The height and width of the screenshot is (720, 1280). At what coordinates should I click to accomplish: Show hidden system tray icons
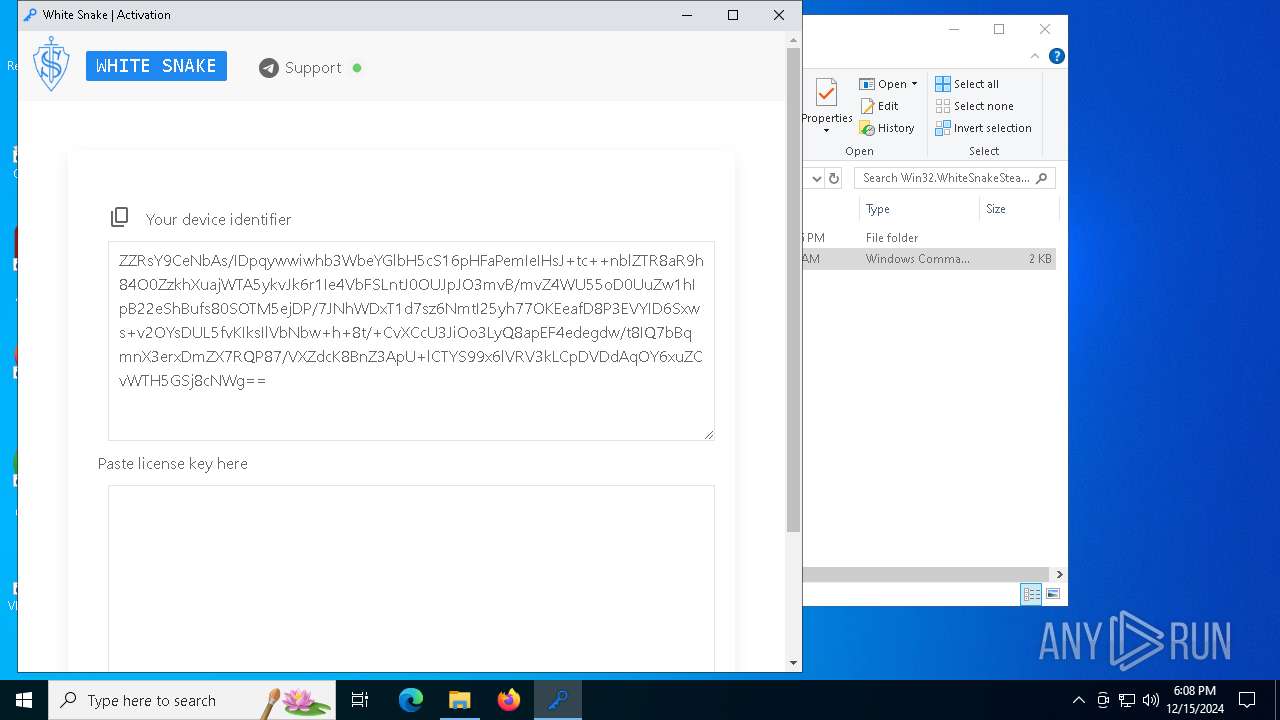pyautogui.click(x=1078, y=700)
